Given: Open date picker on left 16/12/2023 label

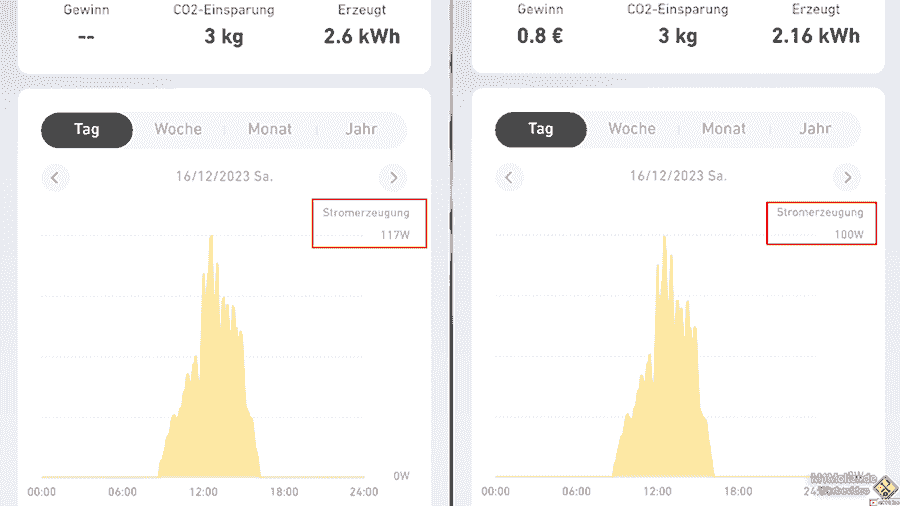Looking at the screenshot, I should point(224,177).
